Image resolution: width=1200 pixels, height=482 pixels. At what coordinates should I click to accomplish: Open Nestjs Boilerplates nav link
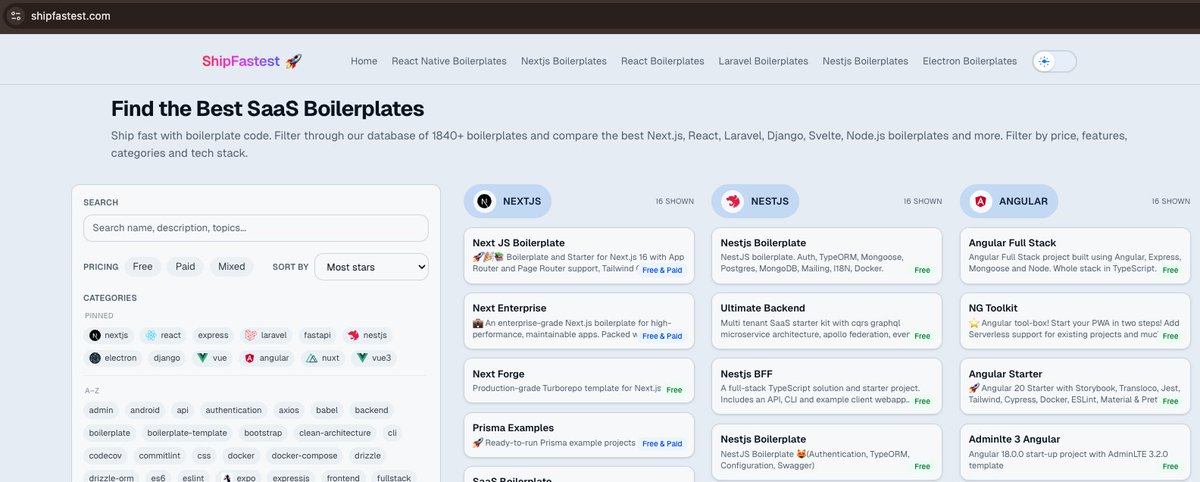click(865, 61)
